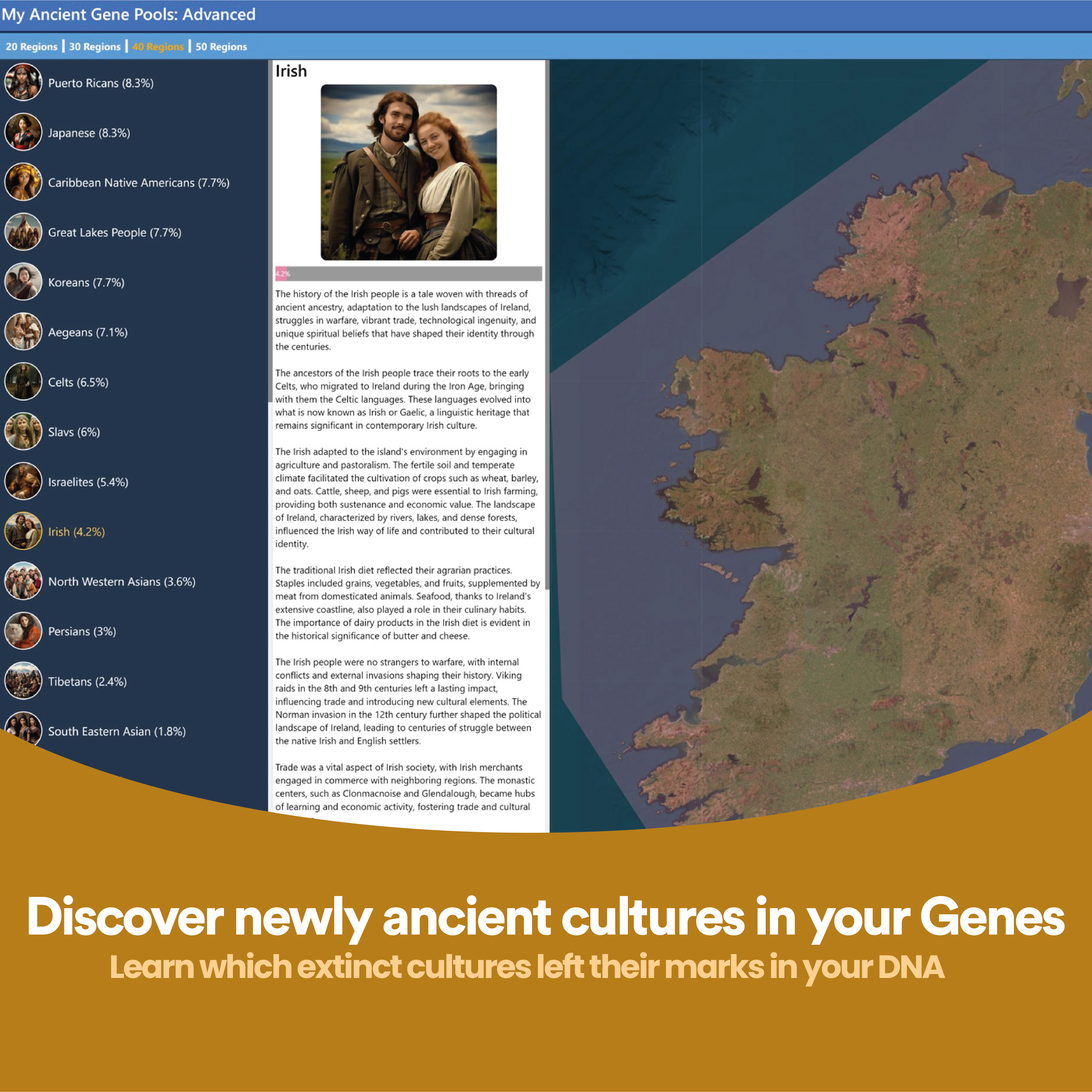The height and width of the screenshot is (1092, 1092).
Task: Click the Caribbean Native Americans avatar icon
Action: [x=23, y=182]
